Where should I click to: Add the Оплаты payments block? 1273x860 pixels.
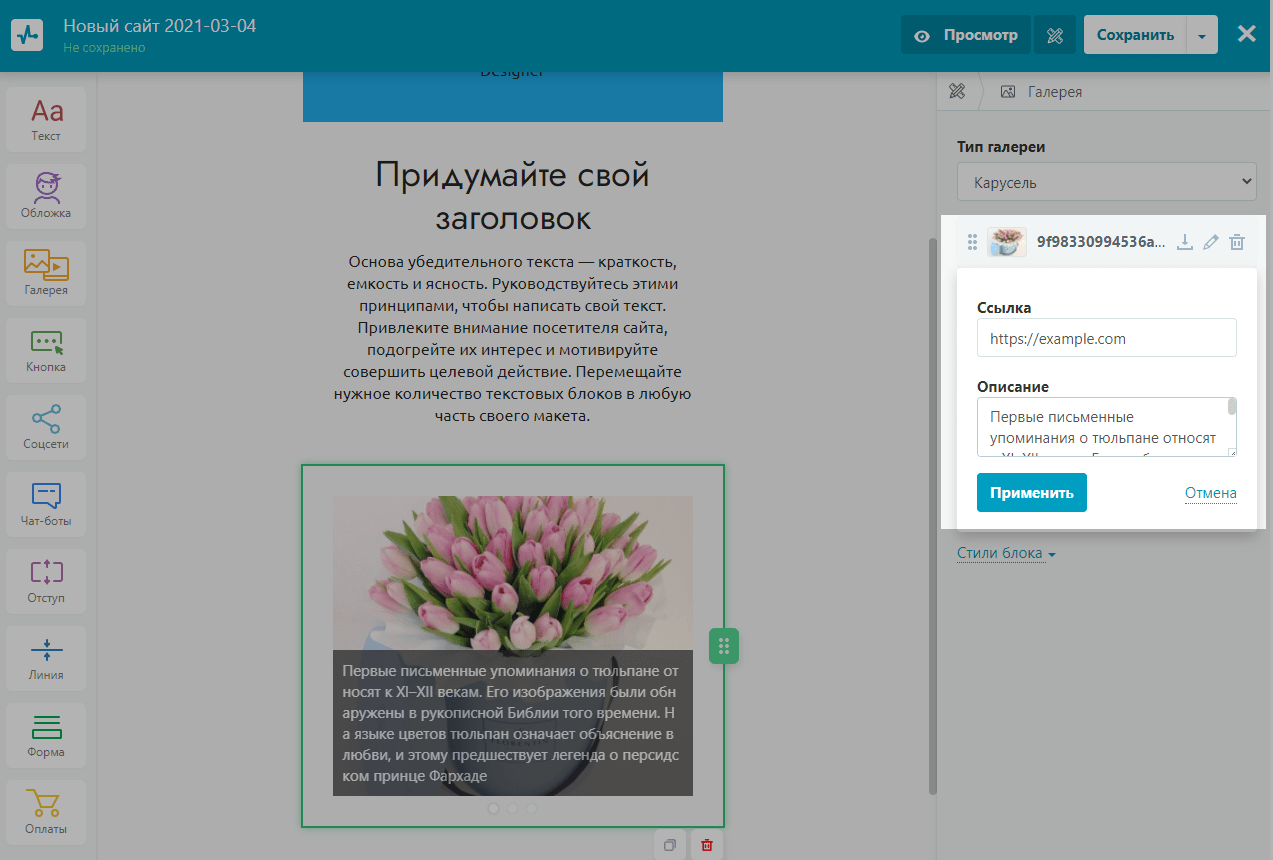point(46,811)
